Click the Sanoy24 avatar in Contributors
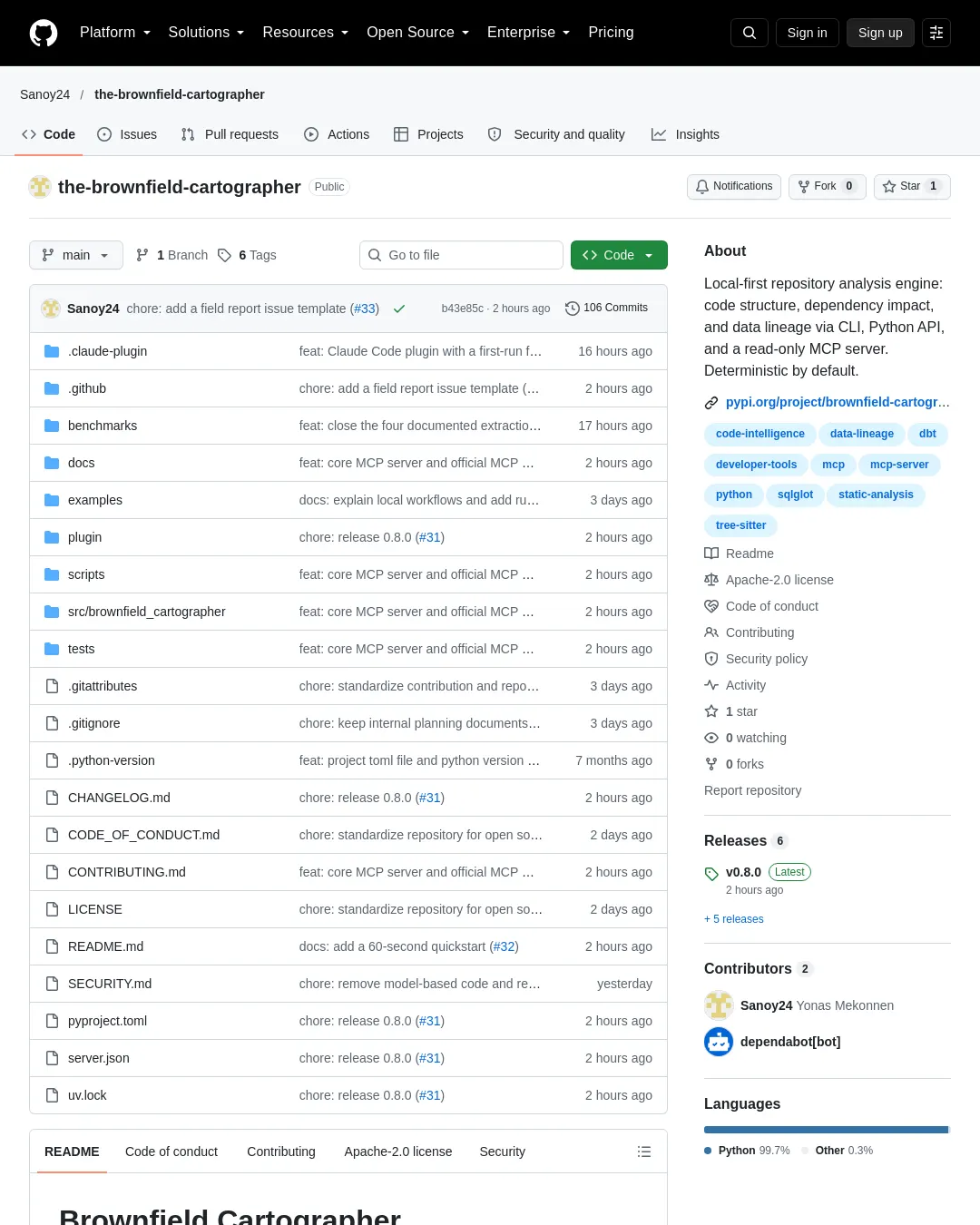Viewport: 980px width, 1225px height. (x=719, y=1005)
